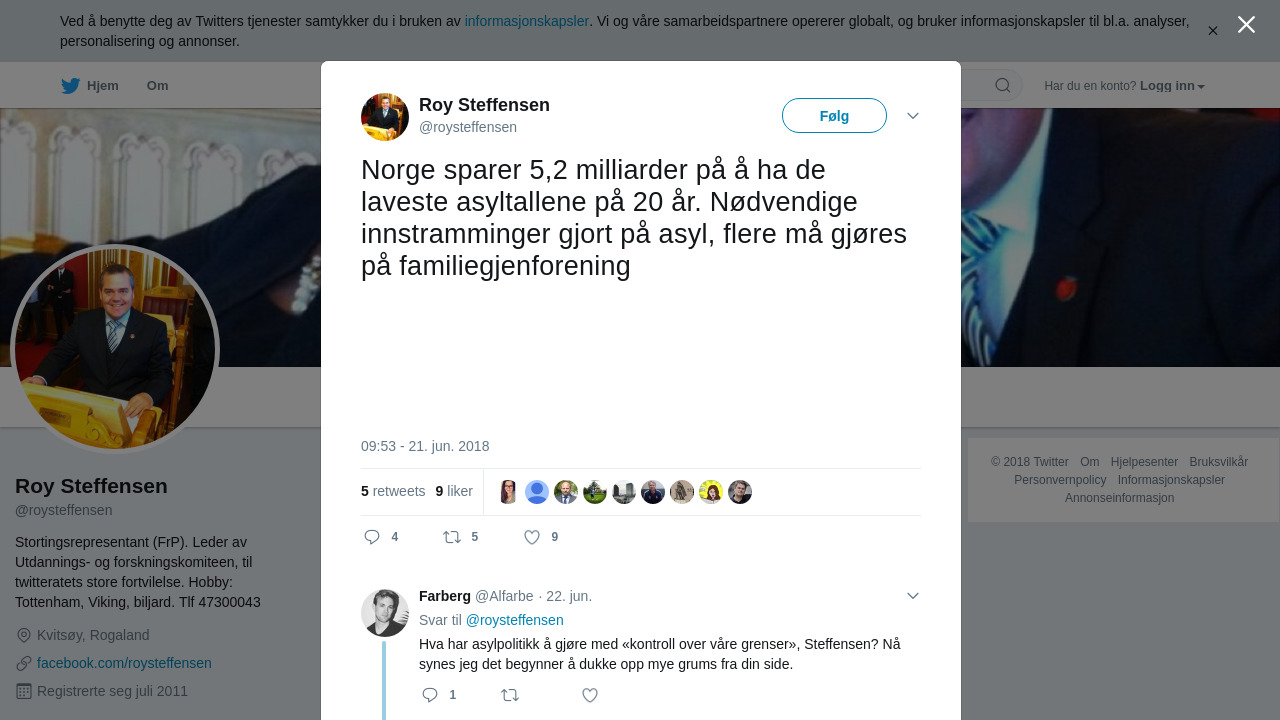Screen dimensions: 1280x720
Task: Click the search magnifier icon
Action: point(1003,86)
